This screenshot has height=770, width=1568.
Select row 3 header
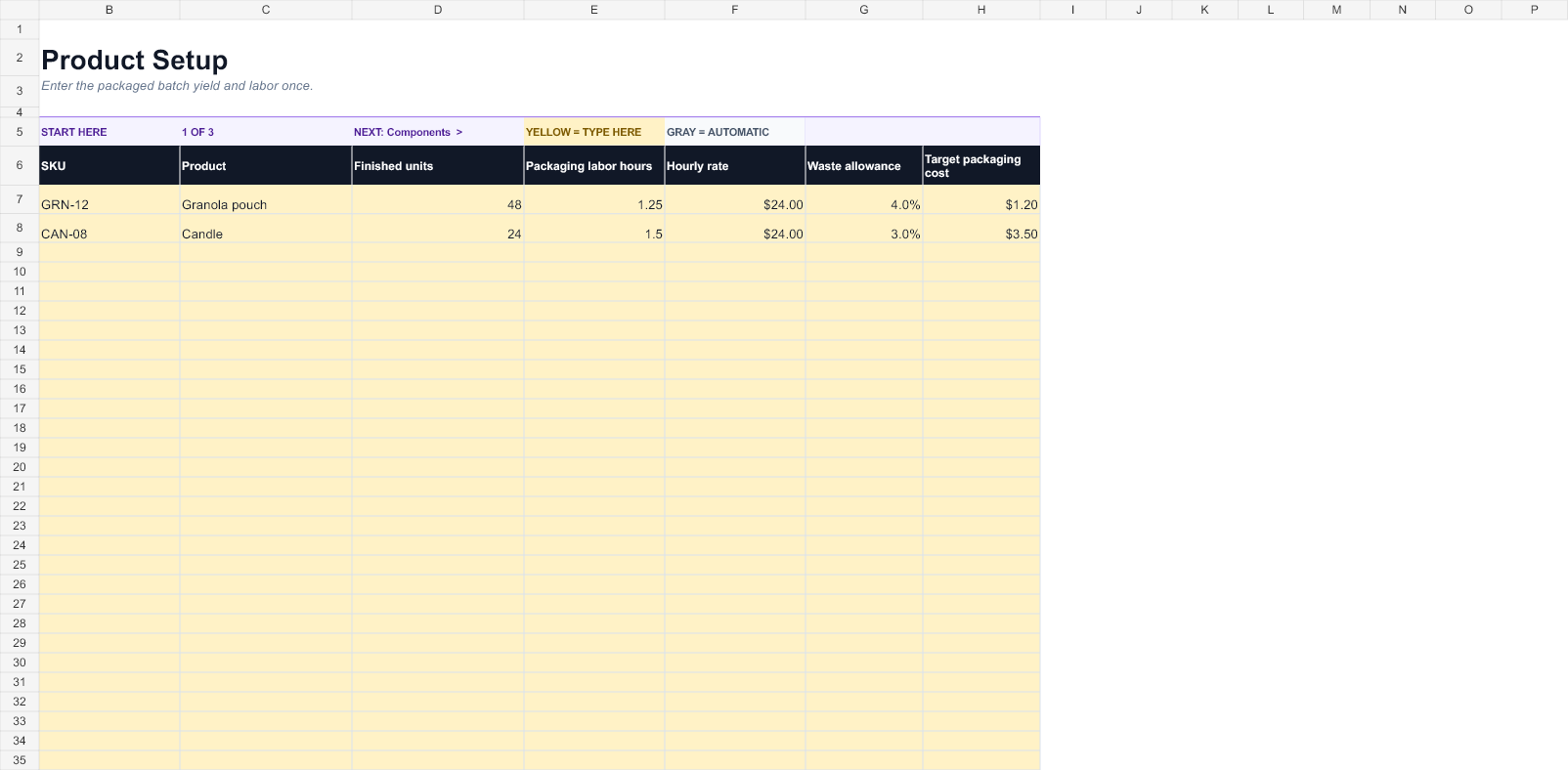[20, 91]
